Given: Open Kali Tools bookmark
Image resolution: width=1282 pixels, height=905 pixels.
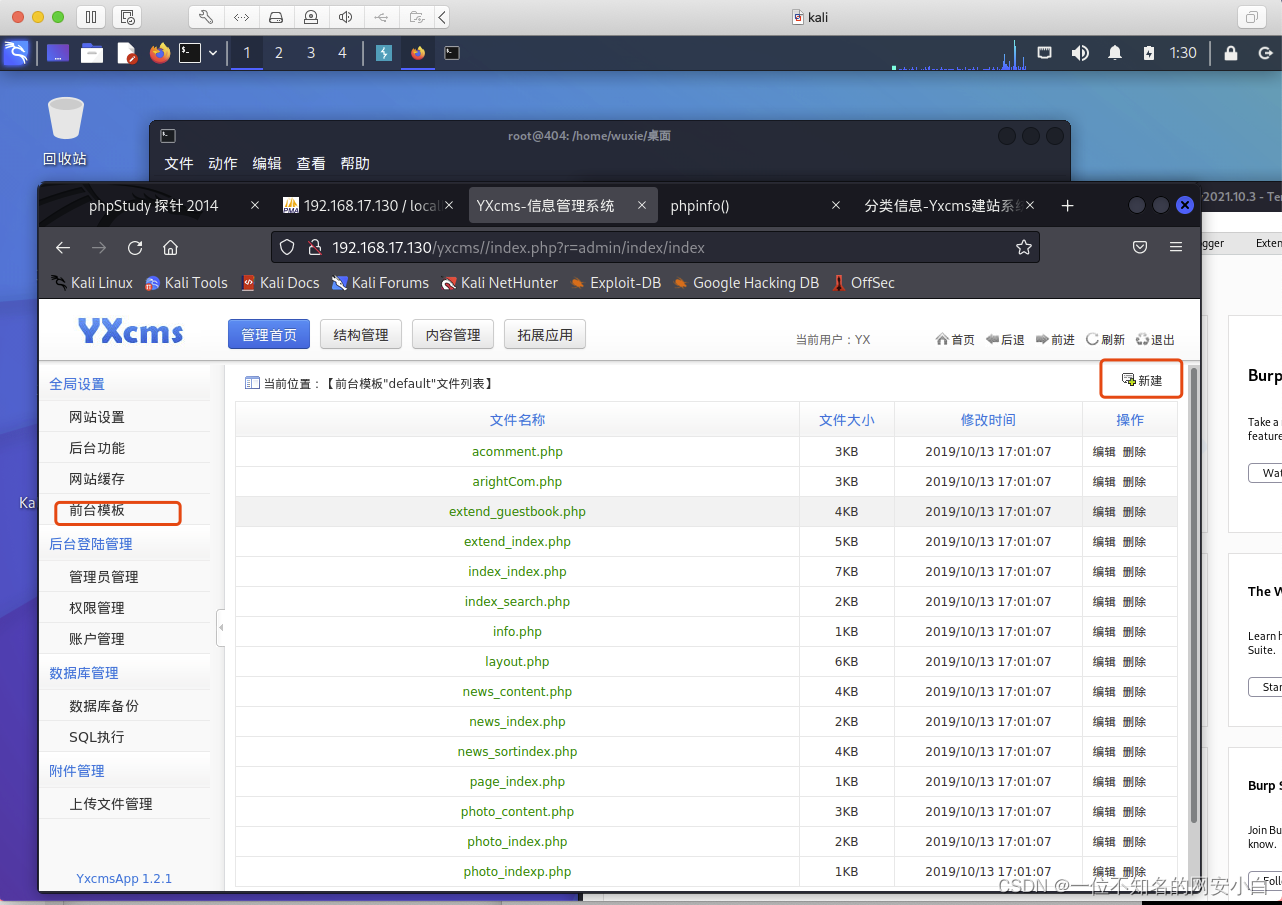Looking at the screenshot, I should click(x=186, y=283).
